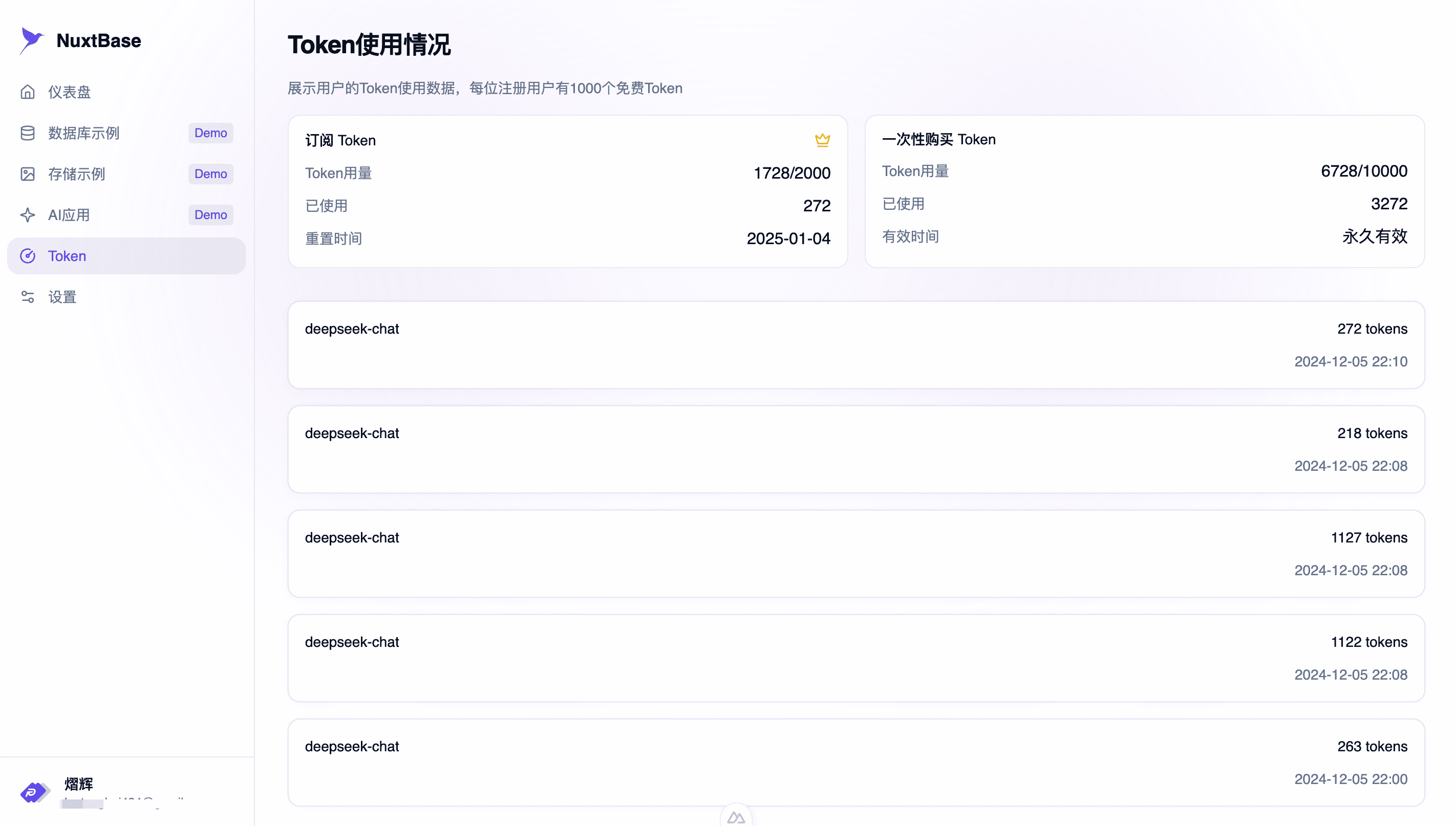Open the 仪表盘 dashboard menu item

coord(126,92)
